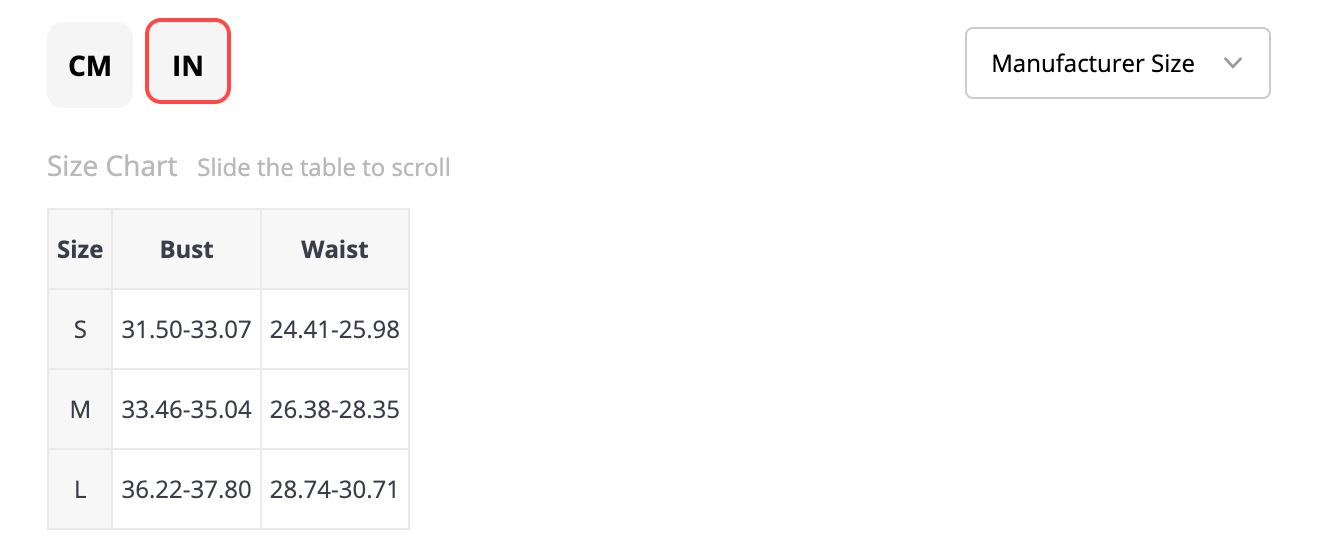1328x556 pixels.
Task: Click bust value 31.50-33.07
Action: [187, 329]
